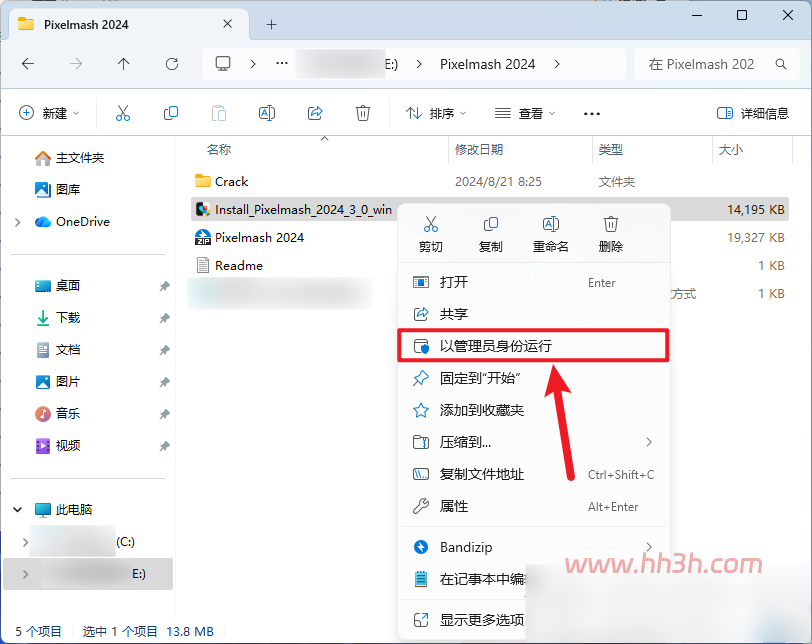Click the context menu 剪切 scissors icon

430,224
